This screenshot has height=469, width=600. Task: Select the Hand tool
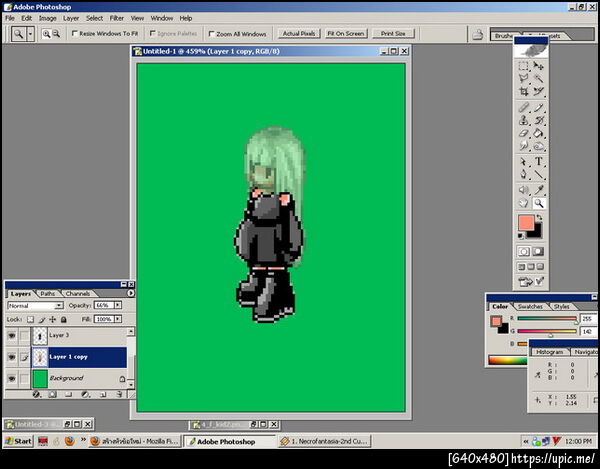coord(523,203)
